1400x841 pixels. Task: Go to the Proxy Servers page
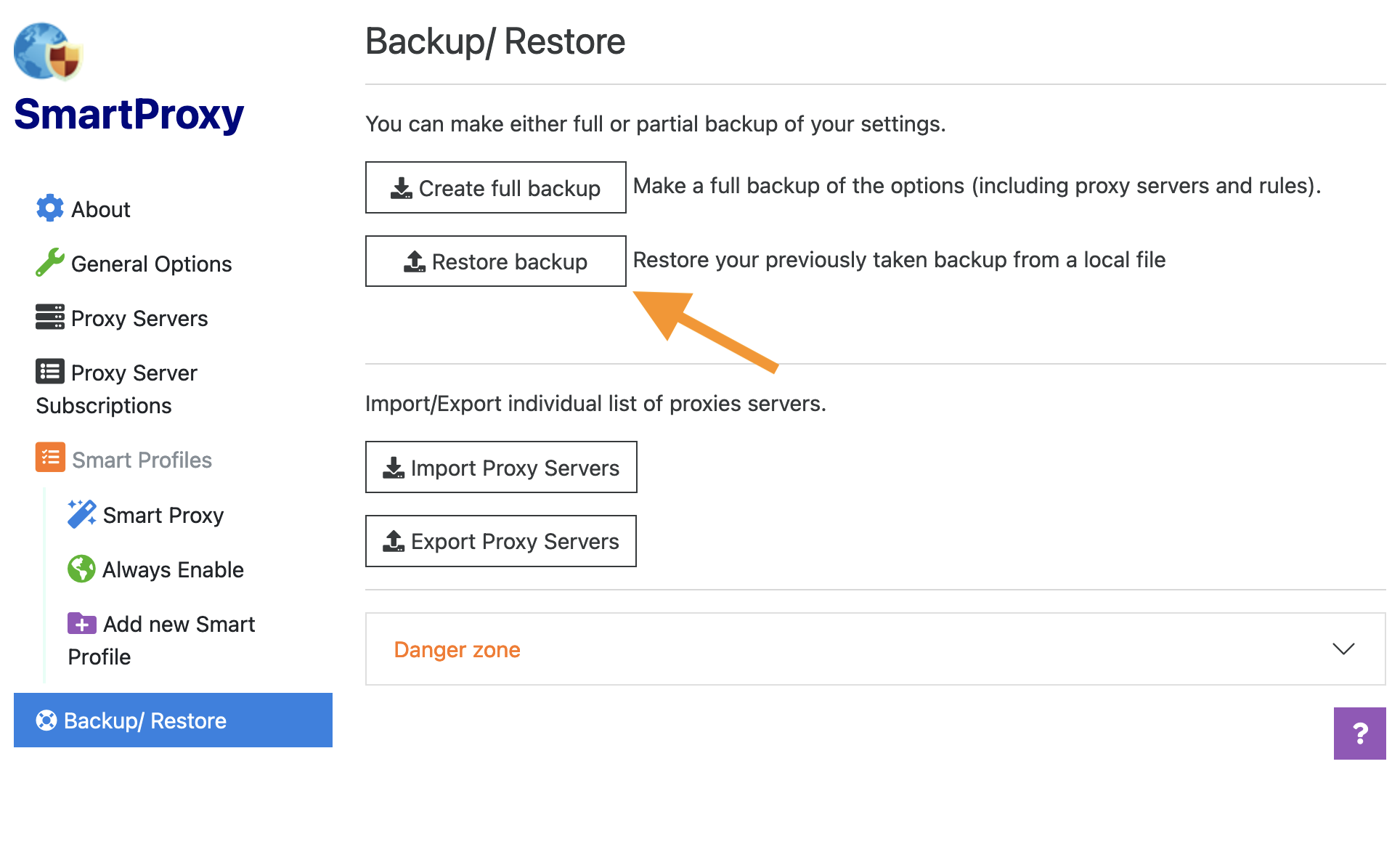coord(139,318)
